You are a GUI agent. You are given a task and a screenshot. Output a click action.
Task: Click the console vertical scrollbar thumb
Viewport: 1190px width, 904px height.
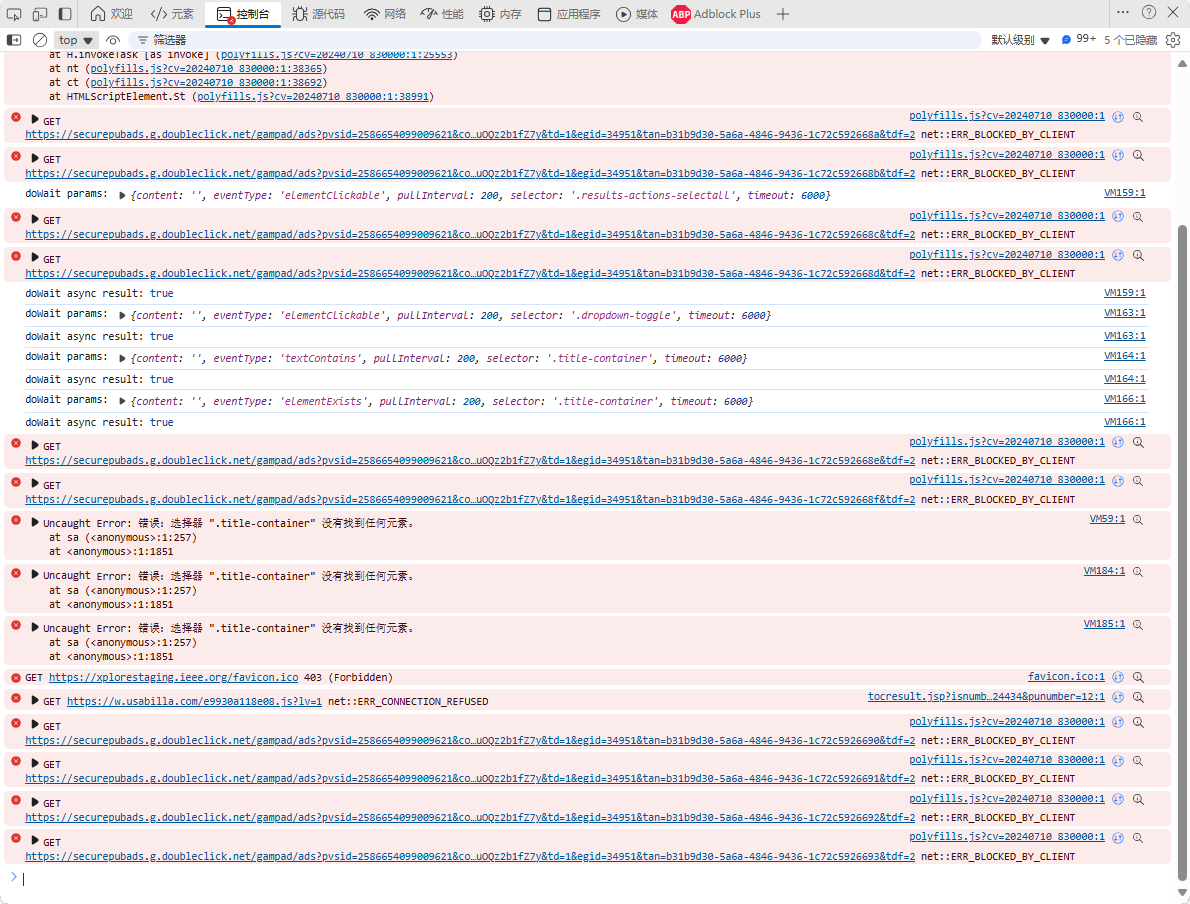[x=1182, y=553]
